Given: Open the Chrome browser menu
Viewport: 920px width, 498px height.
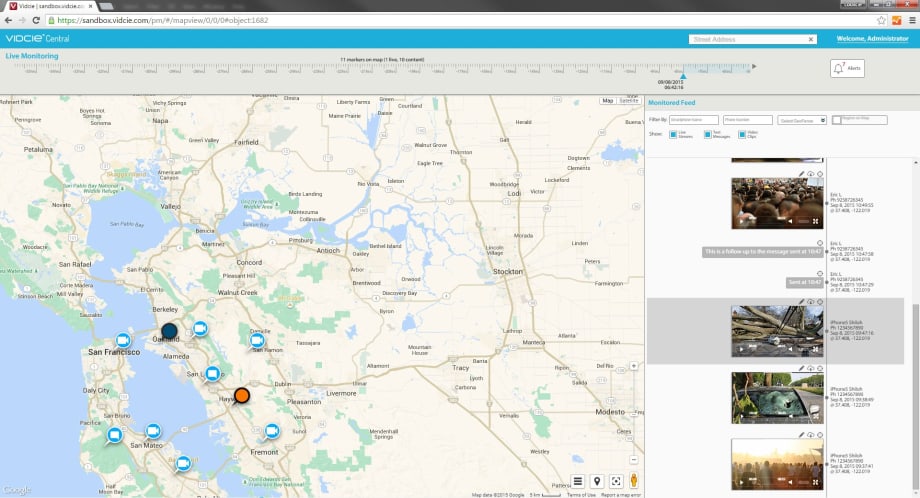Looking at the screenshot, I should pos(912,20).
